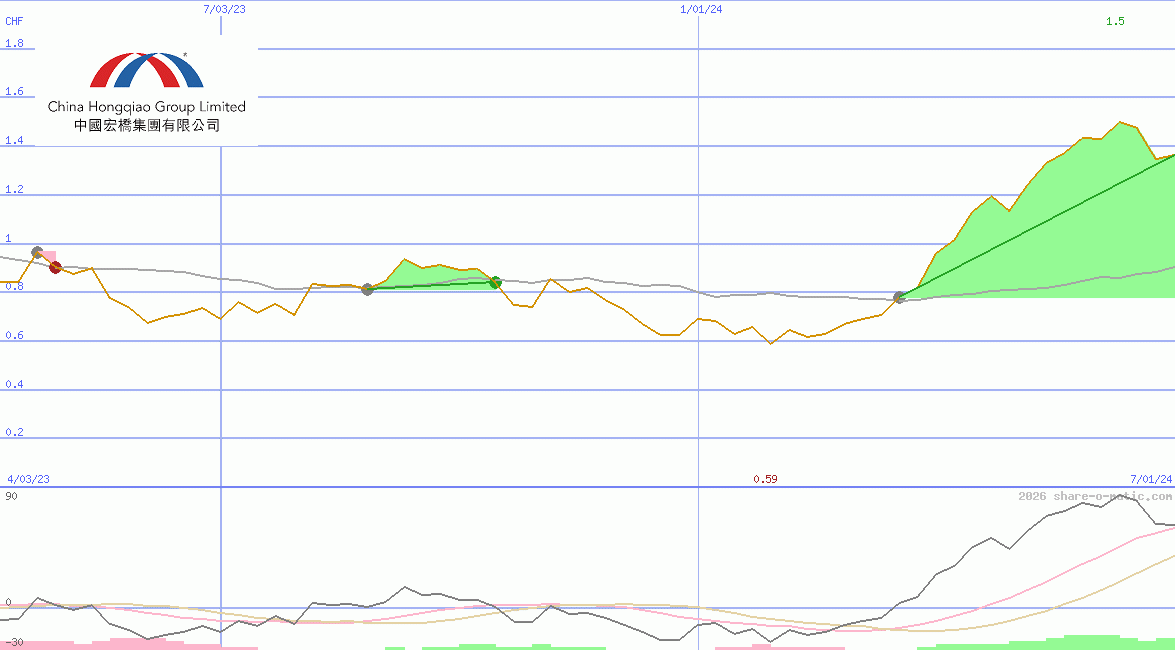Click the -30 oscillator scale label
The image size is (1175, 650).
point(13,643)
